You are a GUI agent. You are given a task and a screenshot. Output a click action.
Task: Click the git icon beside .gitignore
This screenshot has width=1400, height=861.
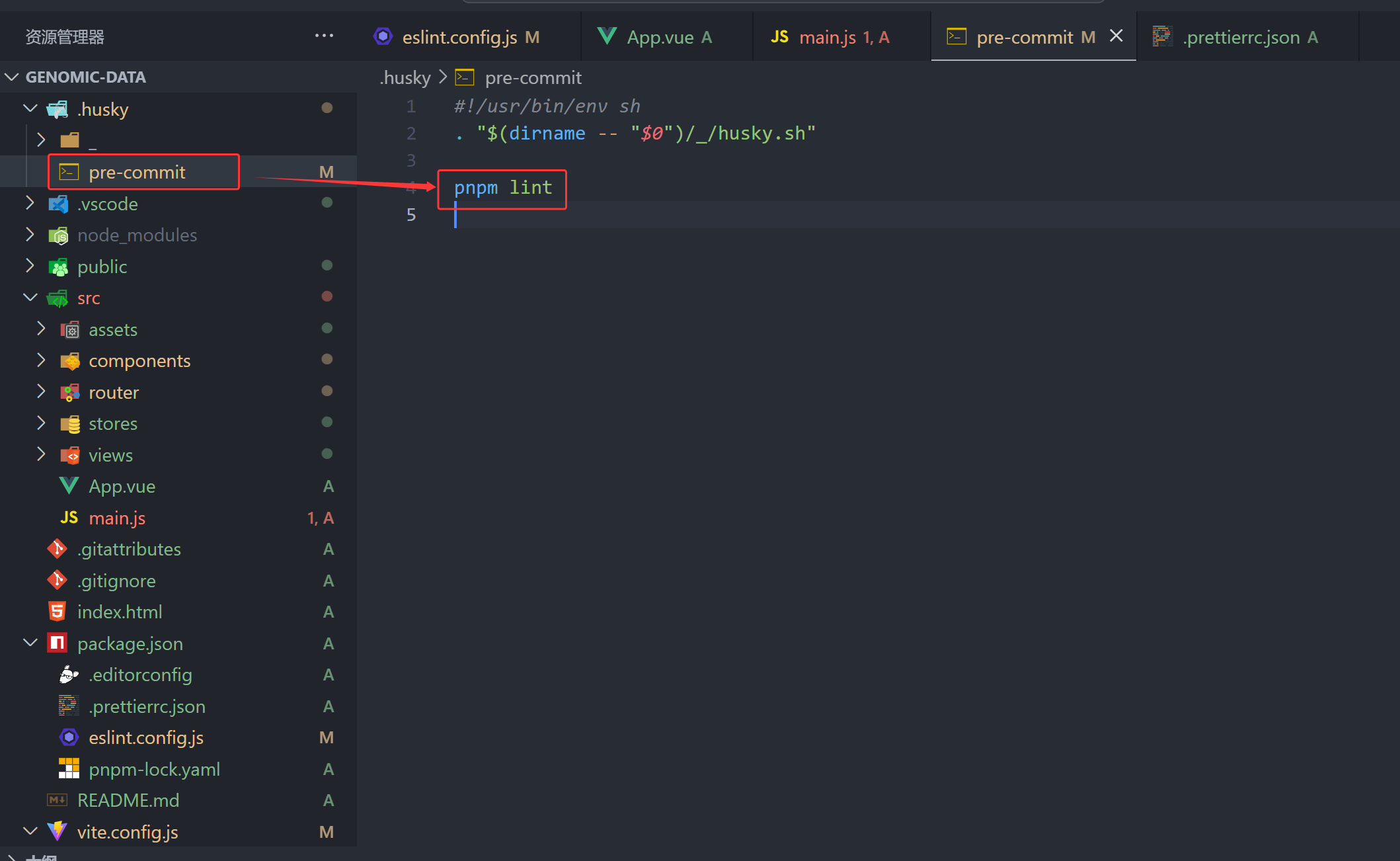(x=58, y=581)
